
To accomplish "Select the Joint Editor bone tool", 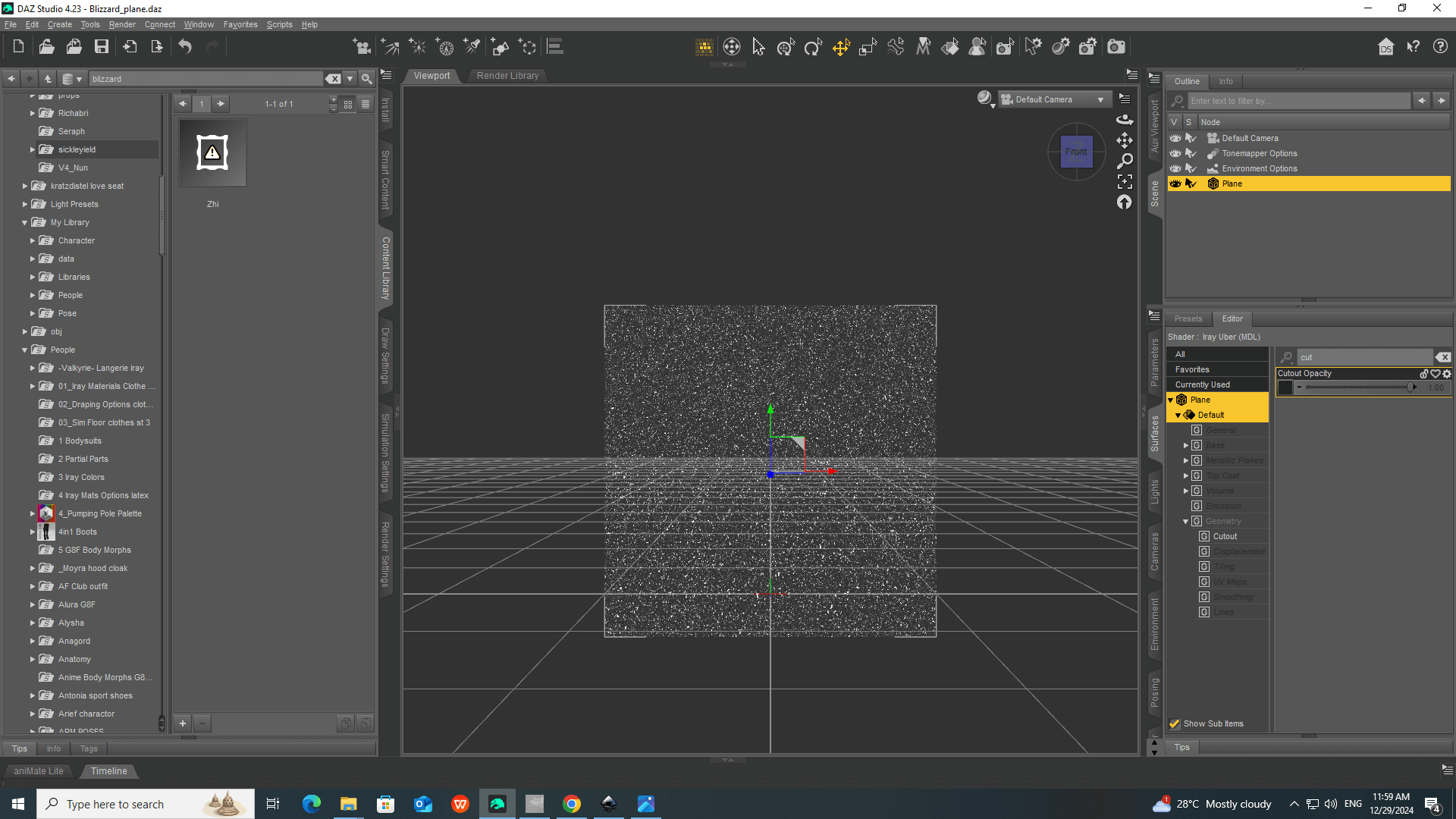I will 896,47.
